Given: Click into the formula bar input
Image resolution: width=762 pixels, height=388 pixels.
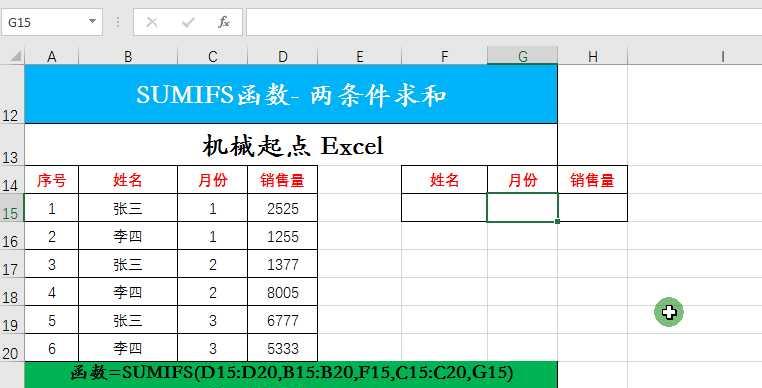Looking at the screenshot, I should (504, 22).
